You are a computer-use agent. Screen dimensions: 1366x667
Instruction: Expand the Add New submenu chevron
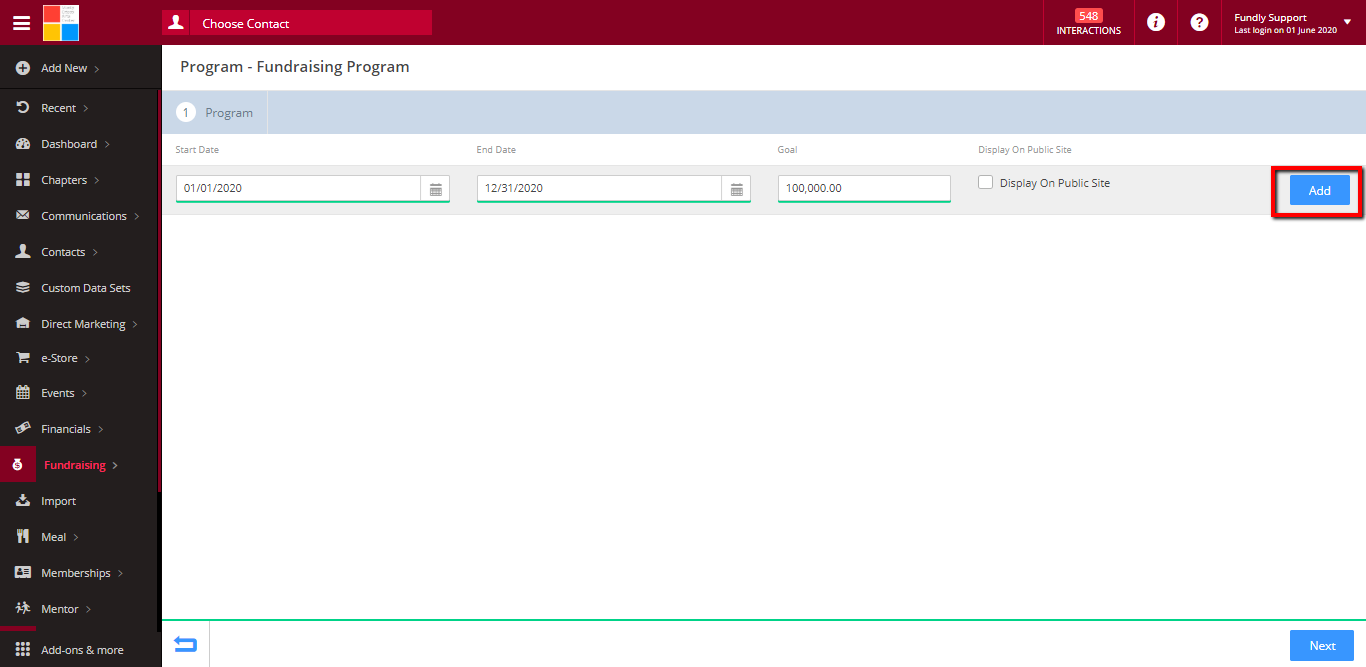[x=97, y=69]
